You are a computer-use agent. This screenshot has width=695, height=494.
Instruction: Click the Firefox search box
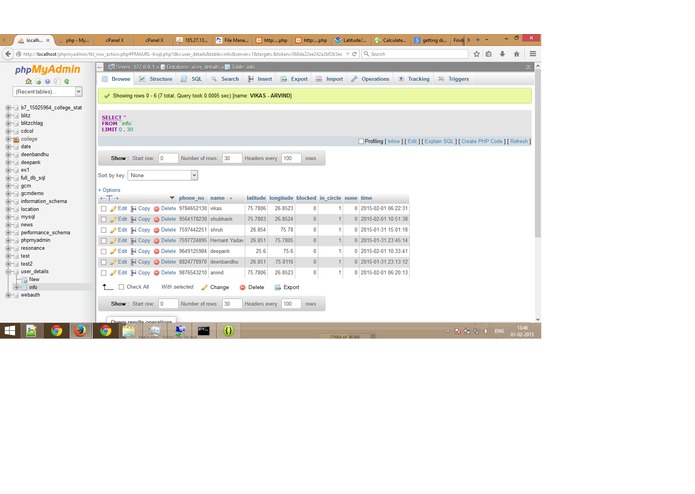pyautogui.click(x=415, y=54)
